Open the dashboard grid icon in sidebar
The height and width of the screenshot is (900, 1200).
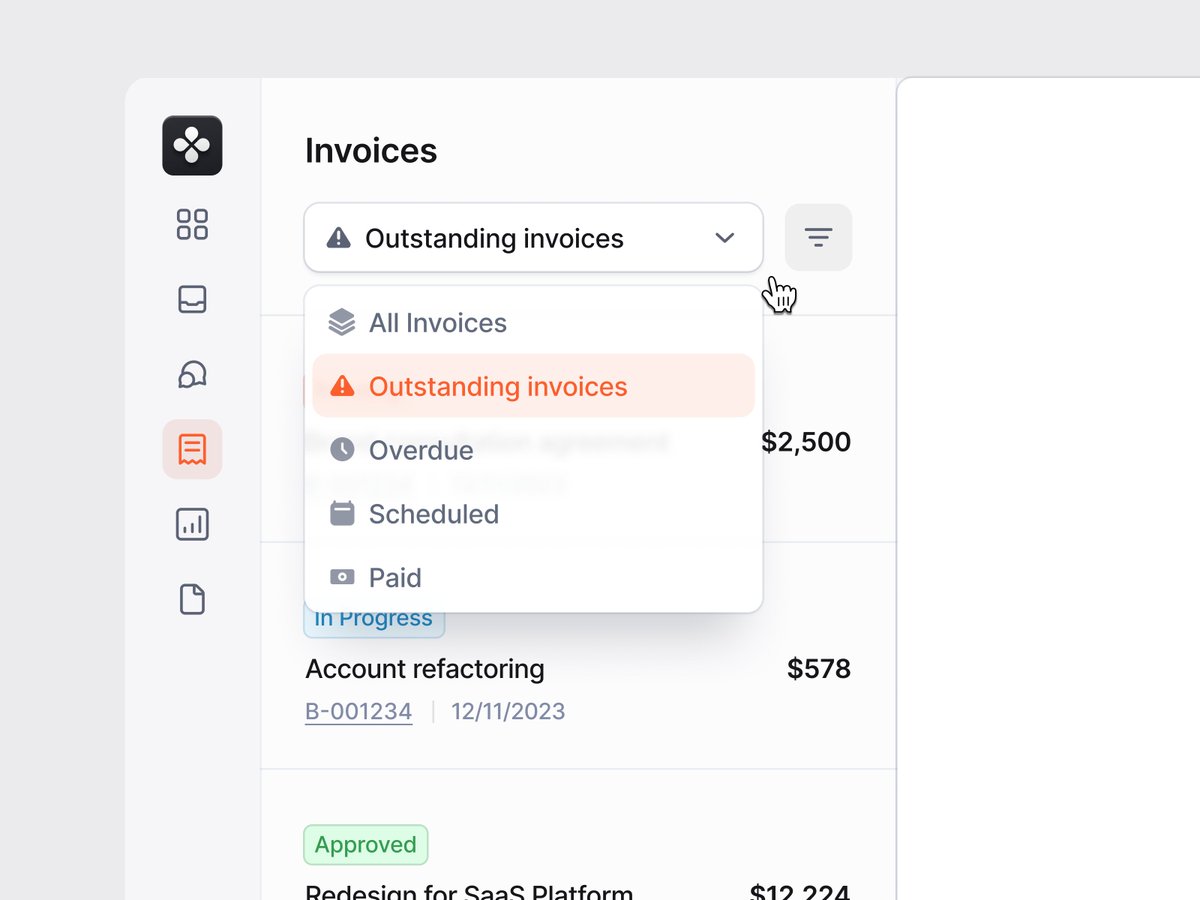(192, 224)
